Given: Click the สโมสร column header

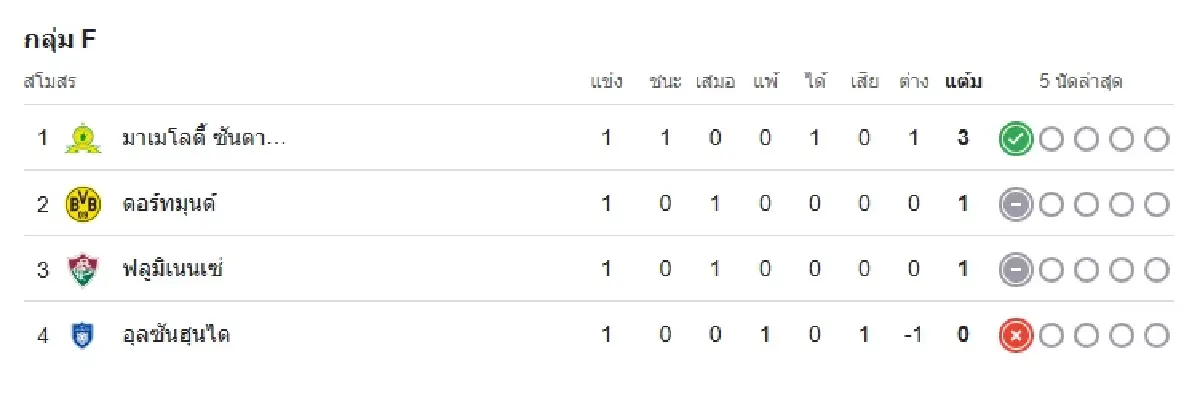Looking at the screenshot, I should click(50, 82).
